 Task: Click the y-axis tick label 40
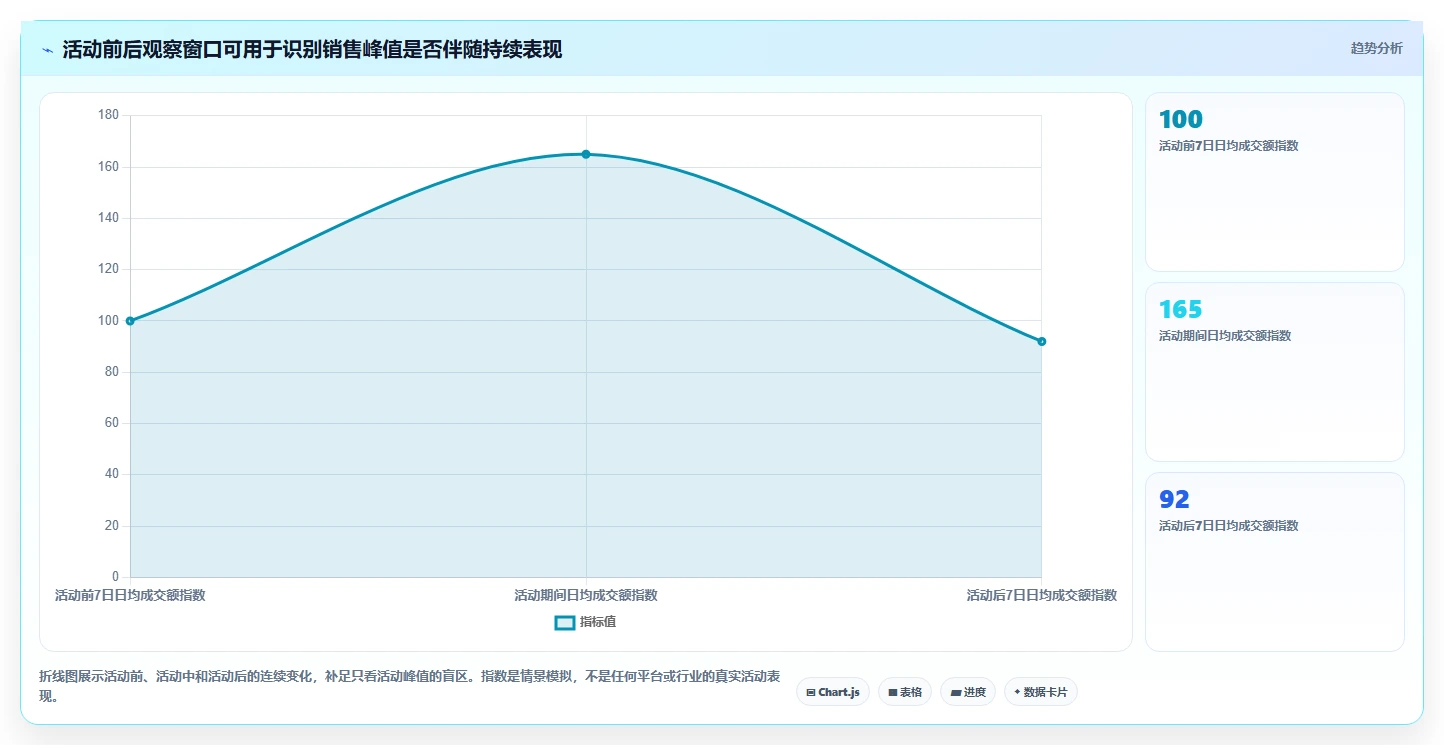(111, 474)
